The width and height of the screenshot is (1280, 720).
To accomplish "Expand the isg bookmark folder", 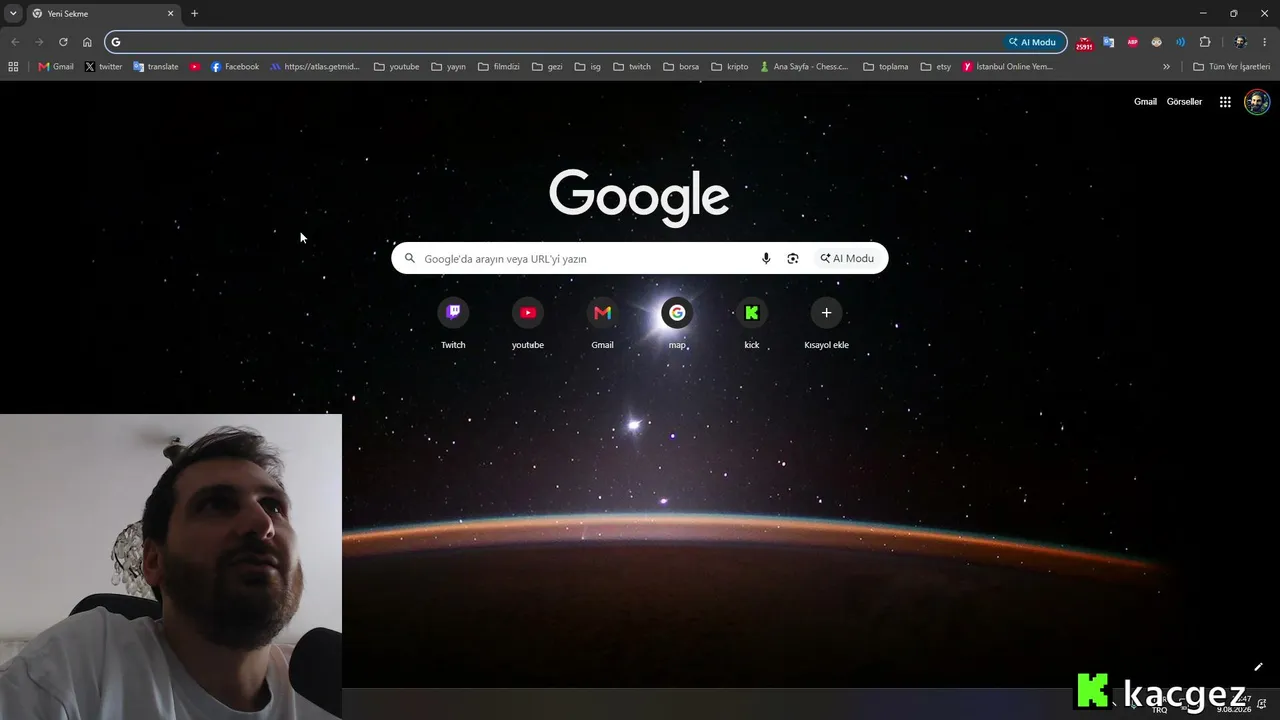I will click(588, 67).
